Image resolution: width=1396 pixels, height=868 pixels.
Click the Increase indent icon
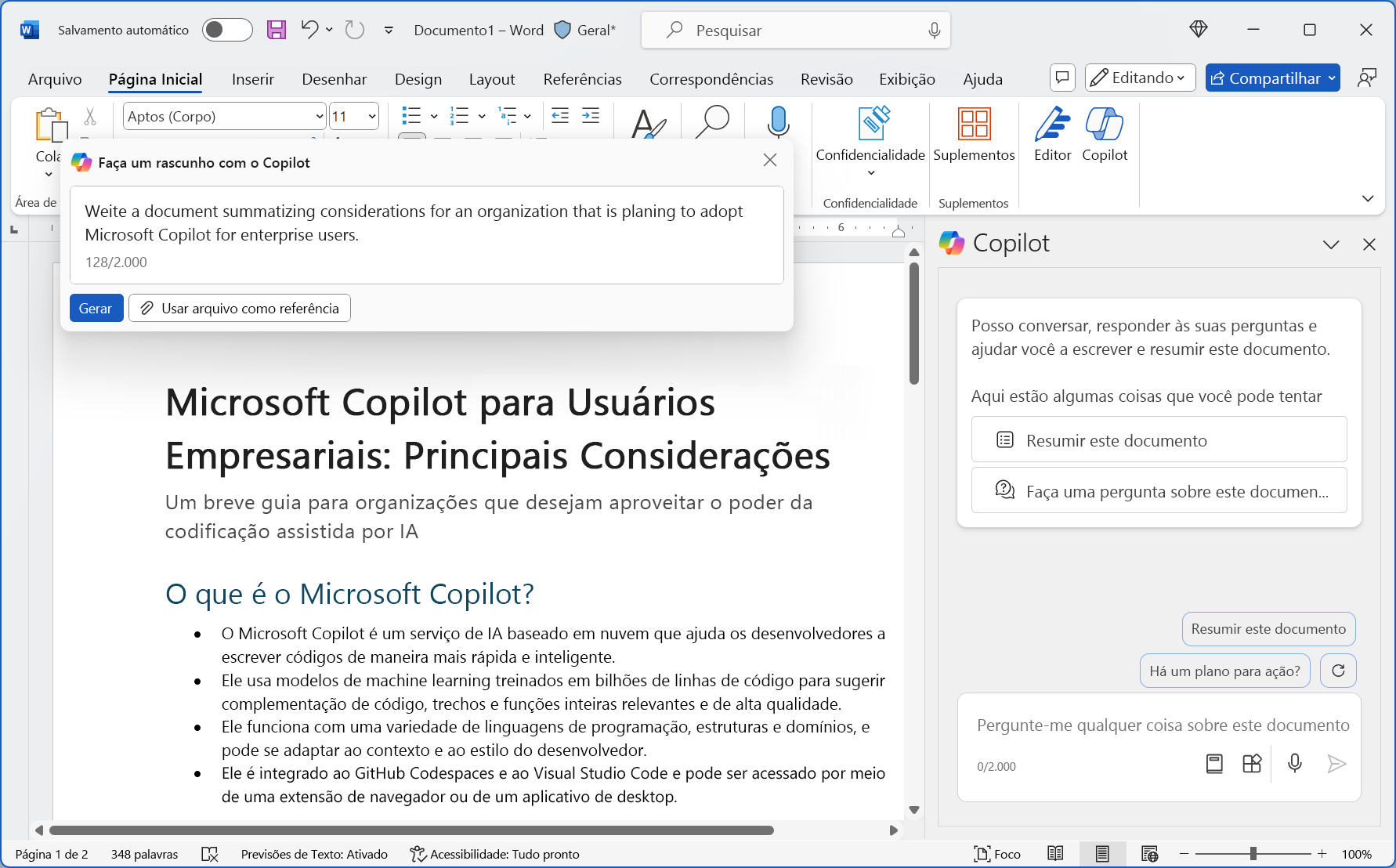[591, 116]
